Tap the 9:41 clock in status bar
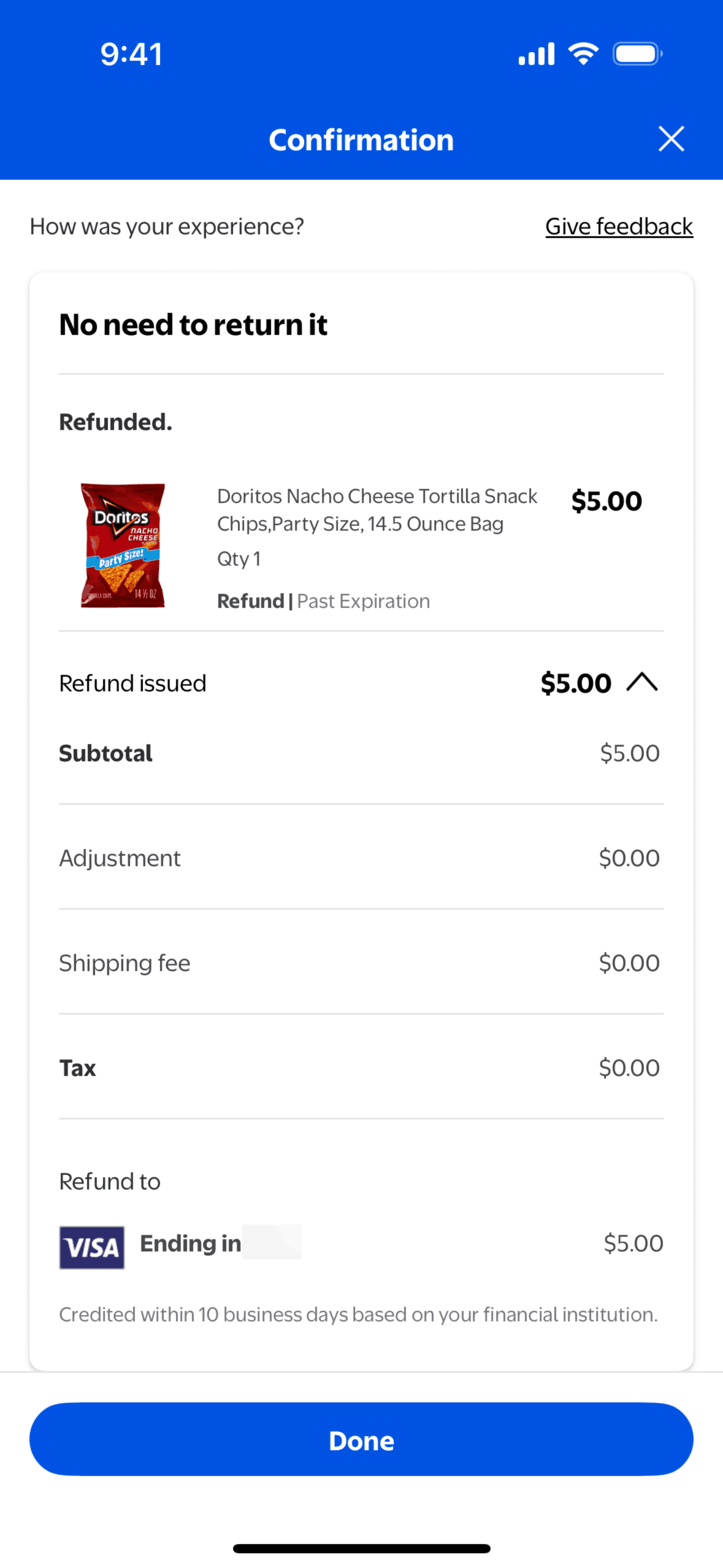 point(131,54)
